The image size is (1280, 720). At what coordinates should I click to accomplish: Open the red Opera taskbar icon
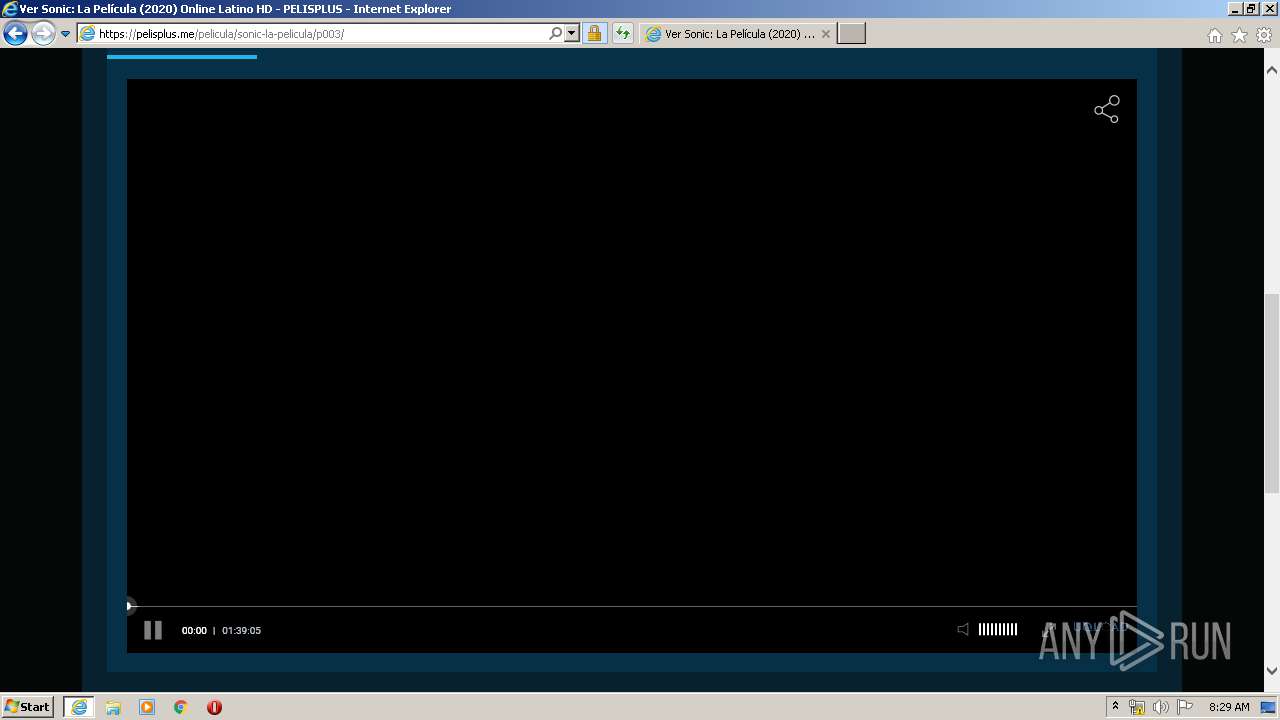point(214,707)
